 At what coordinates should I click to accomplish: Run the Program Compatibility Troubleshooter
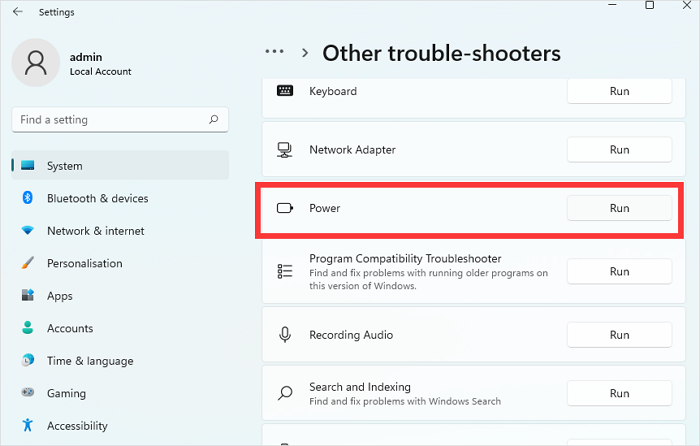(619, 271)
